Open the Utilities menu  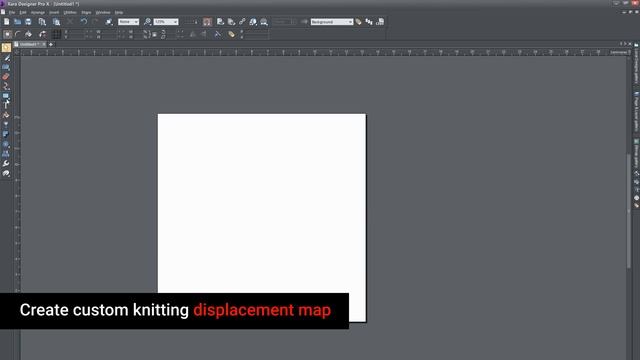click(70, 13)
